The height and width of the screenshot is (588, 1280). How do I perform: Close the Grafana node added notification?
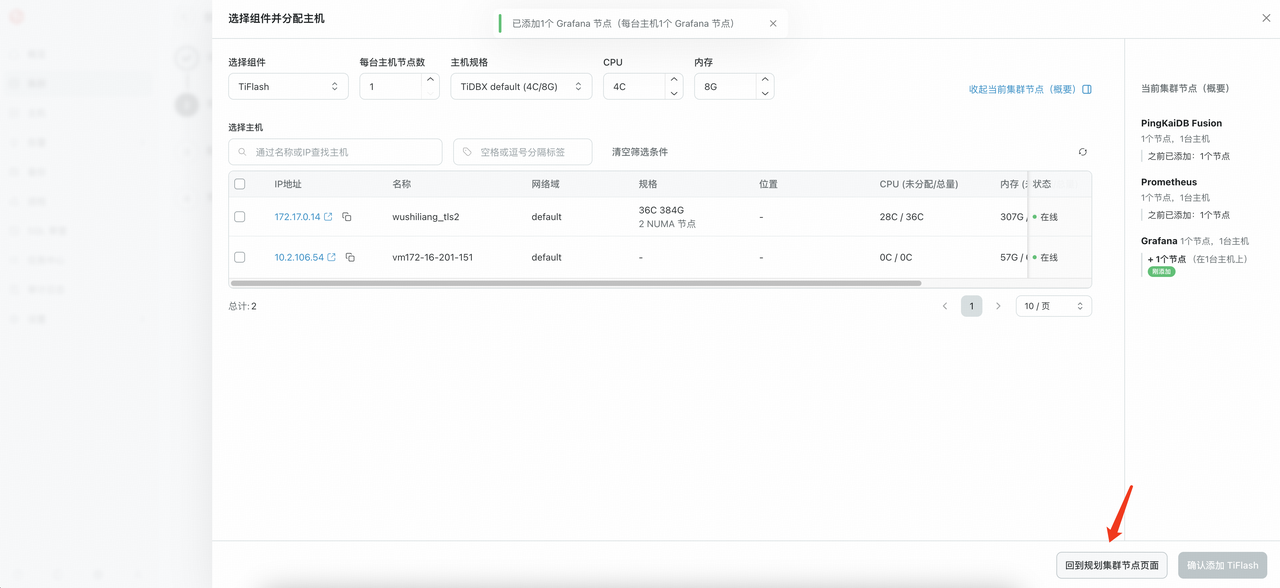773,24
